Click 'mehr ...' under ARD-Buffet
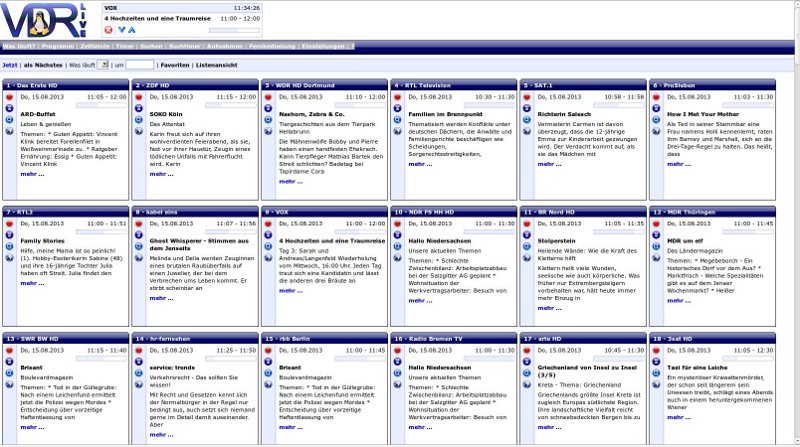This screenshot has height=447, width=800. point(32,174)
